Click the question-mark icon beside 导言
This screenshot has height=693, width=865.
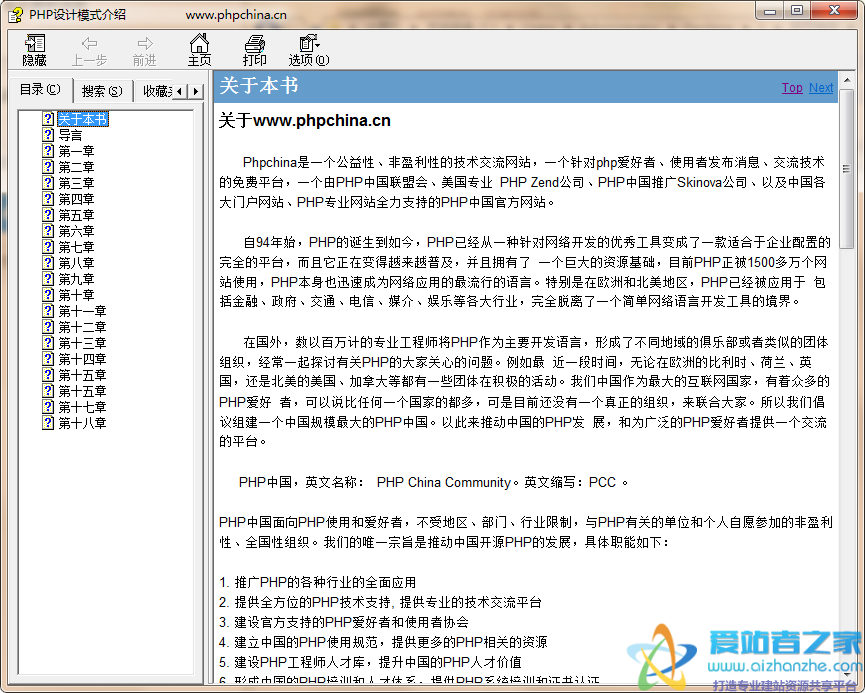(x=47, y=135)
